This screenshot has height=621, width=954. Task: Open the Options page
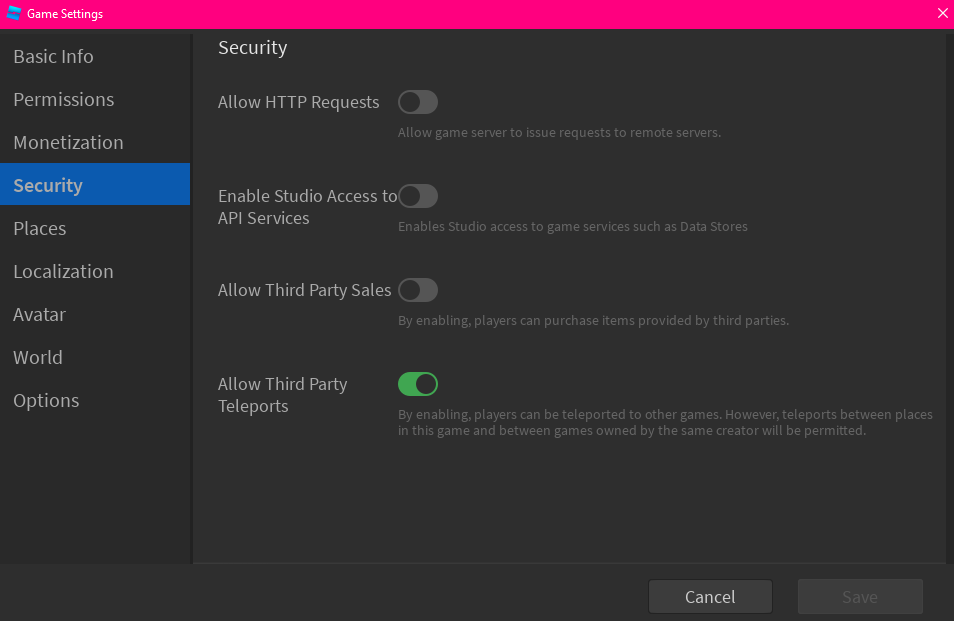coord(95,400)
